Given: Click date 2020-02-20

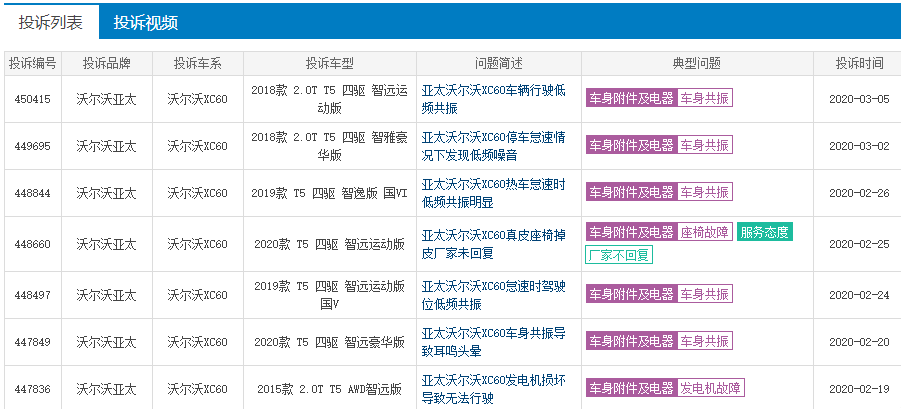Looking at the screenshot, I should [859, 342].
